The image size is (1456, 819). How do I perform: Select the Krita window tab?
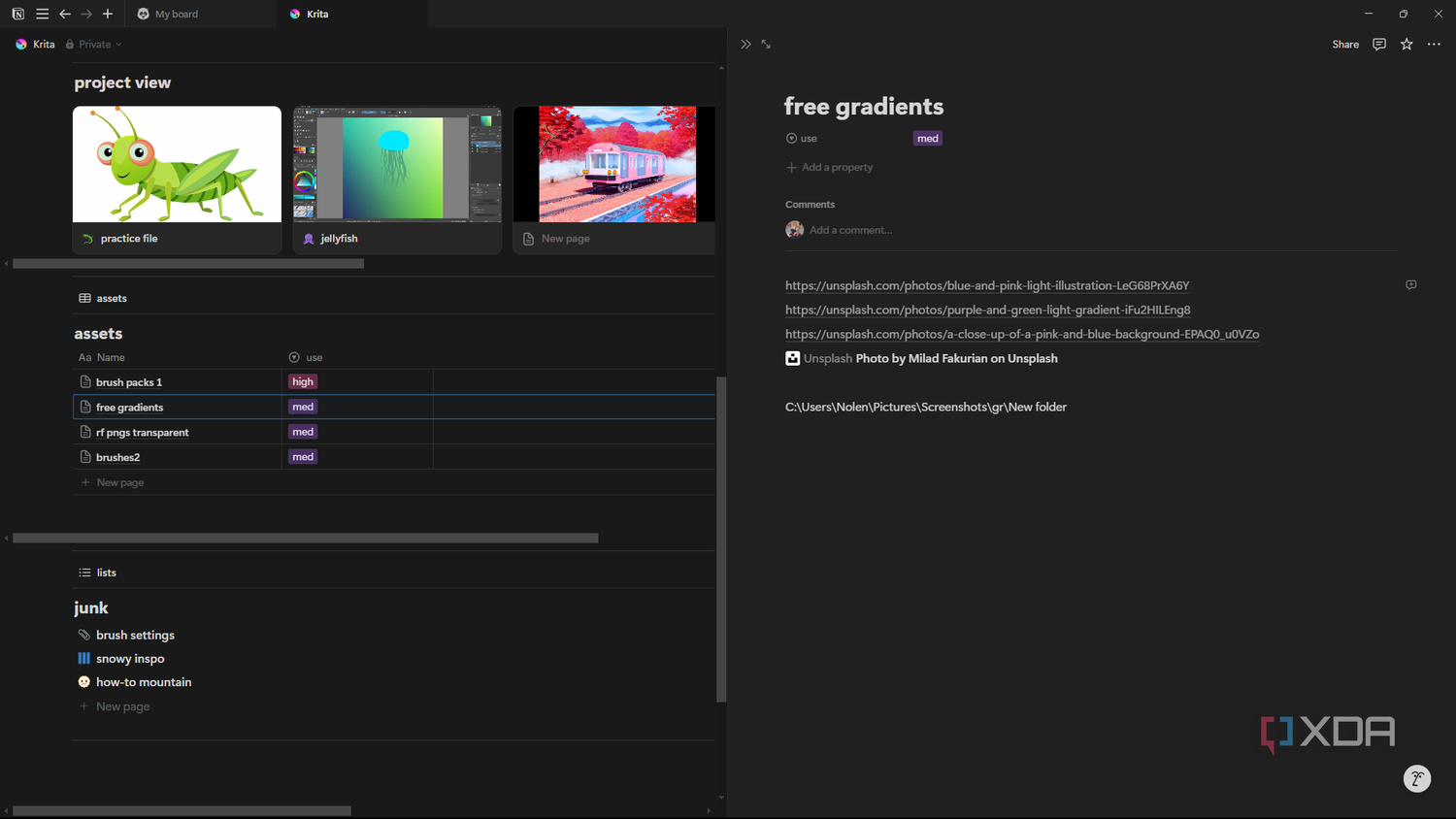[x=353, y=14]
